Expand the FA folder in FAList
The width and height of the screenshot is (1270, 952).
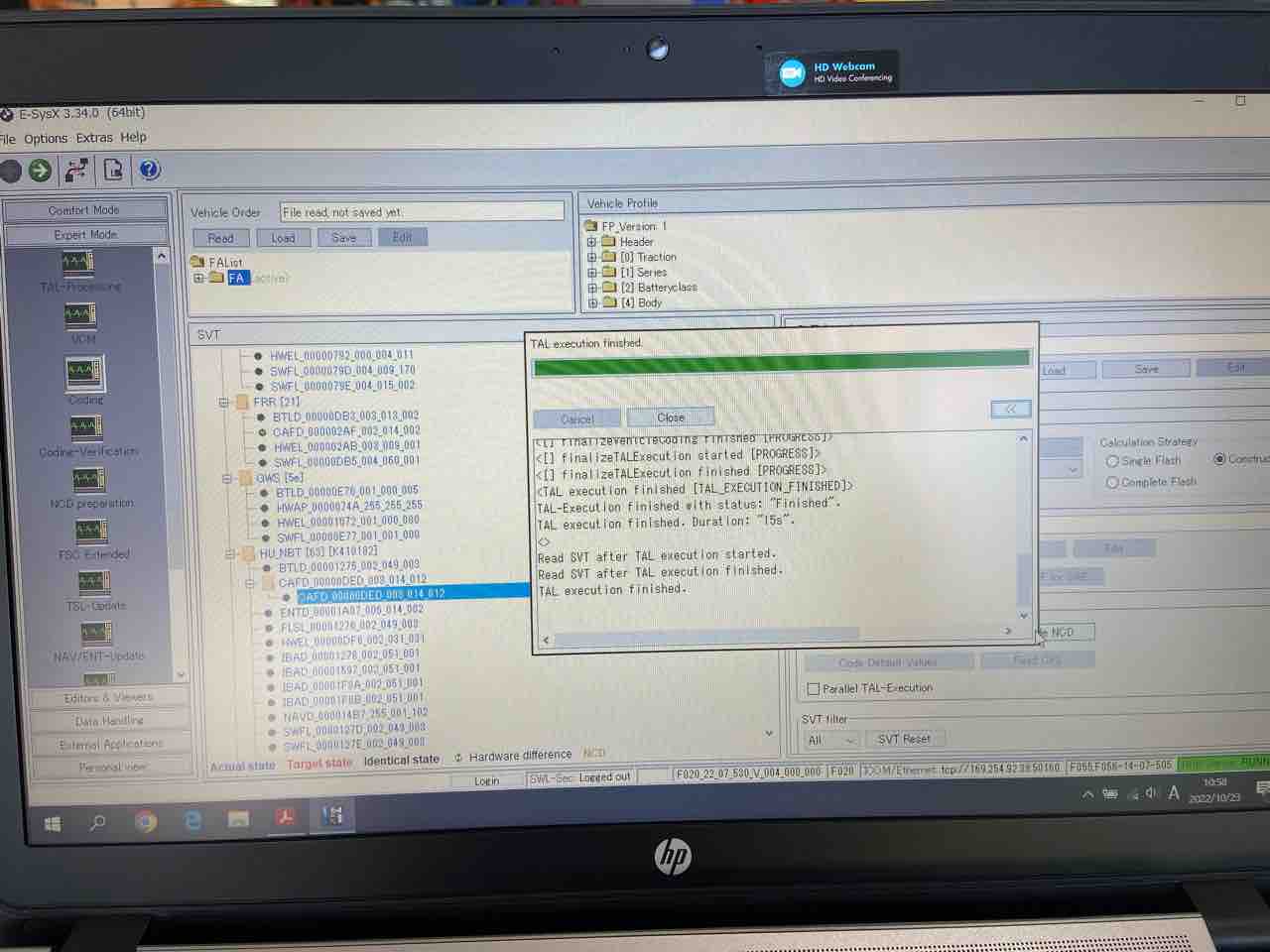[199, 279]
